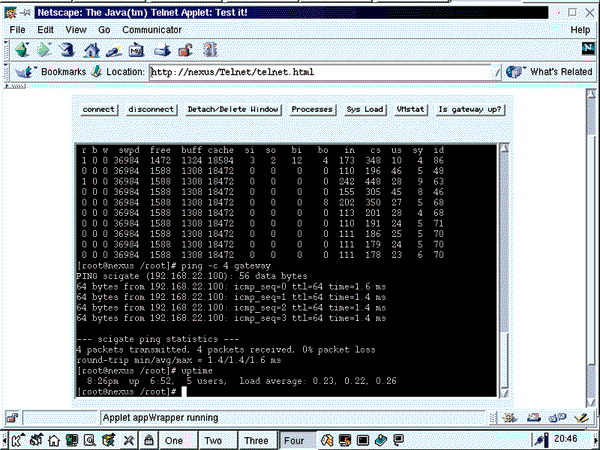
Task: Open the Search flashlight icon
Action: 115,49
